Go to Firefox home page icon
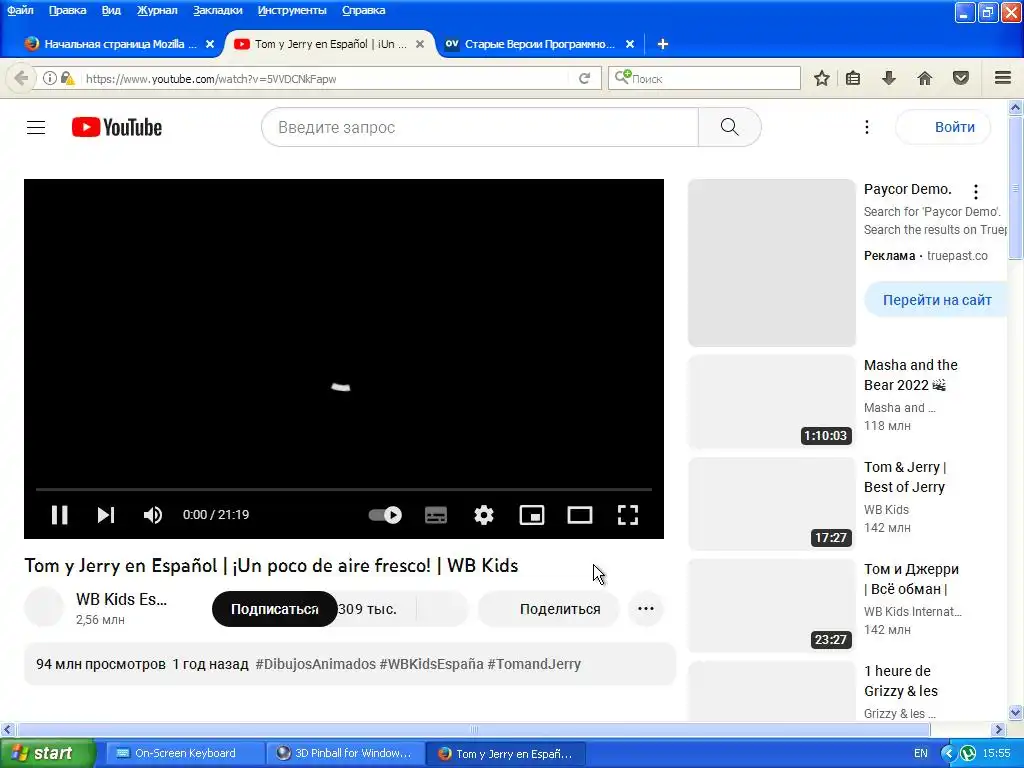This screenshot has width=1024, height=768. 925,78
